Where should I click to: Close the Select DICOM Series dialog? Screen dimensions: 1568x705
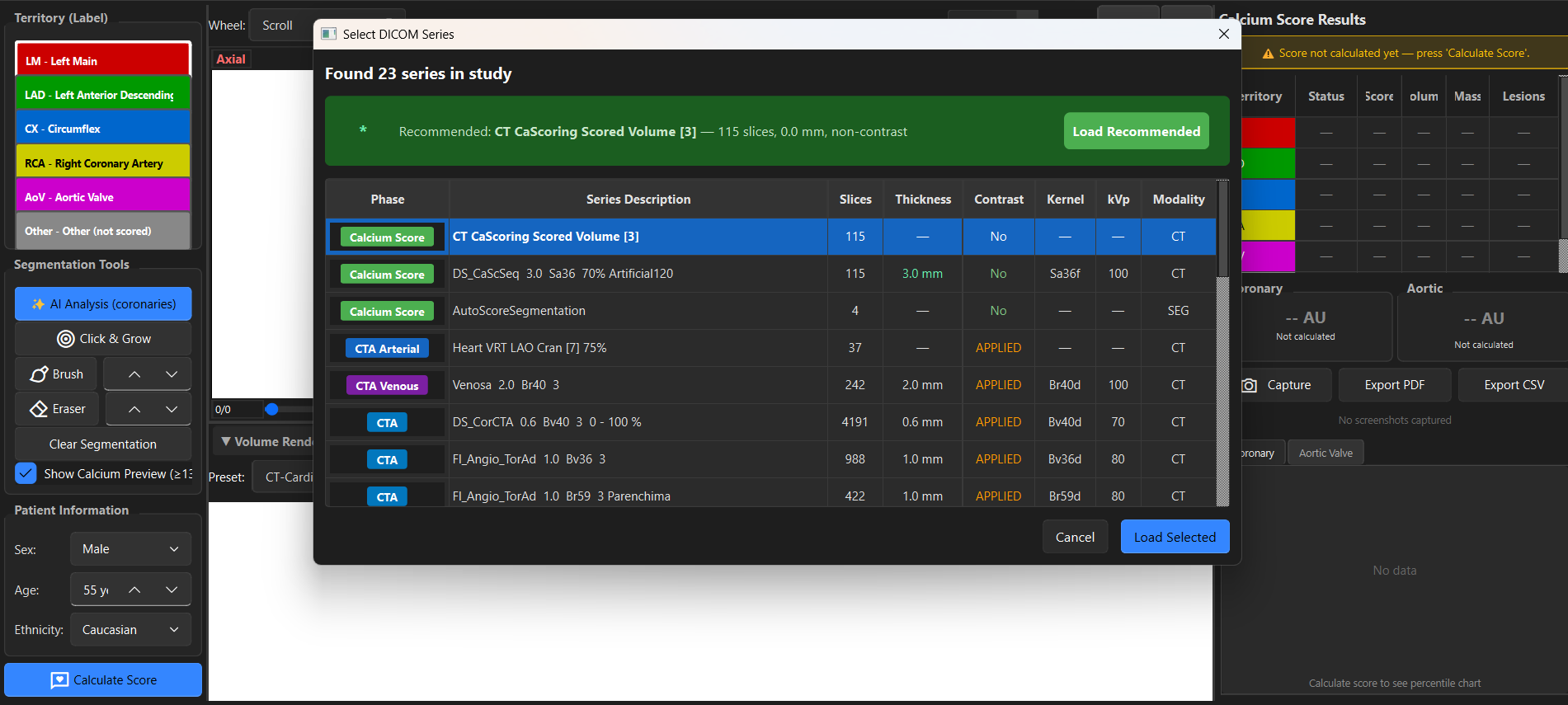(x=1224, y=34)
